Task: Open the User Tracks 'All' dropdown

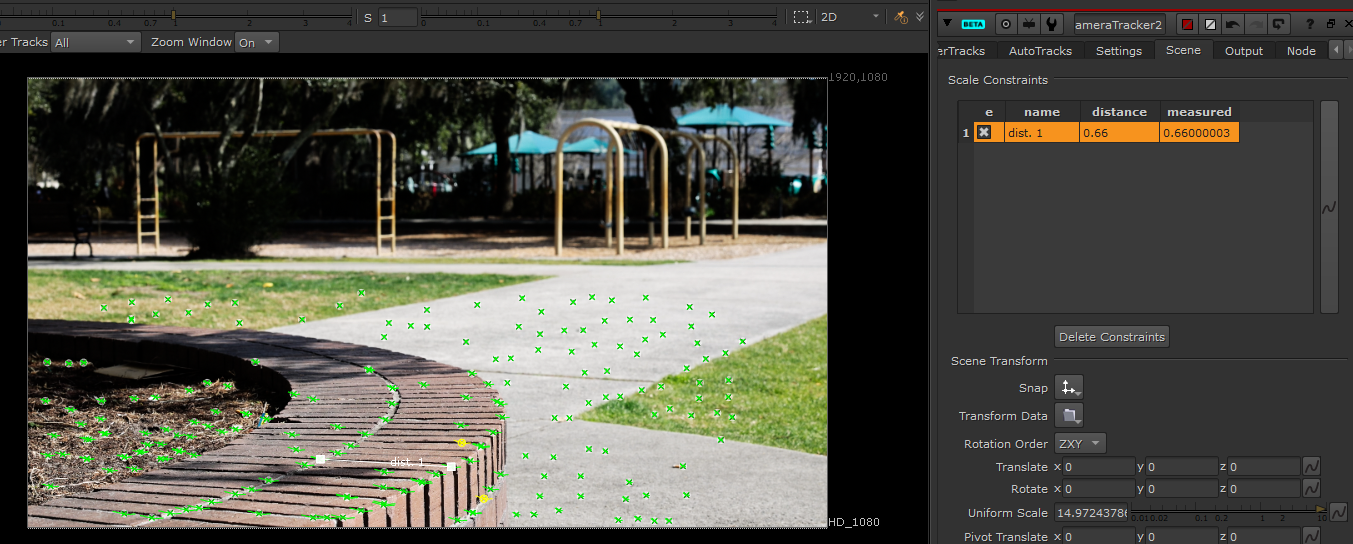Action: pyautogui.click(x=96, y=42)
